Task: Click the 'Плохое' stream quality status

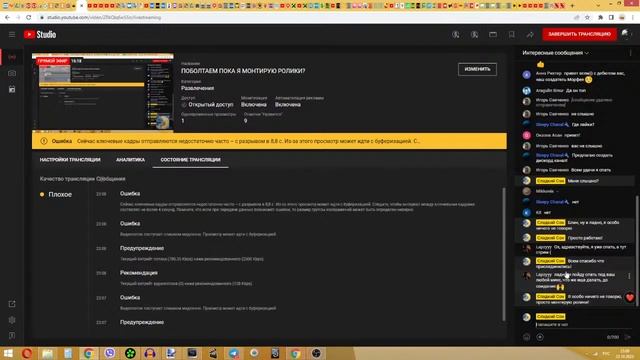Action: 60,195
